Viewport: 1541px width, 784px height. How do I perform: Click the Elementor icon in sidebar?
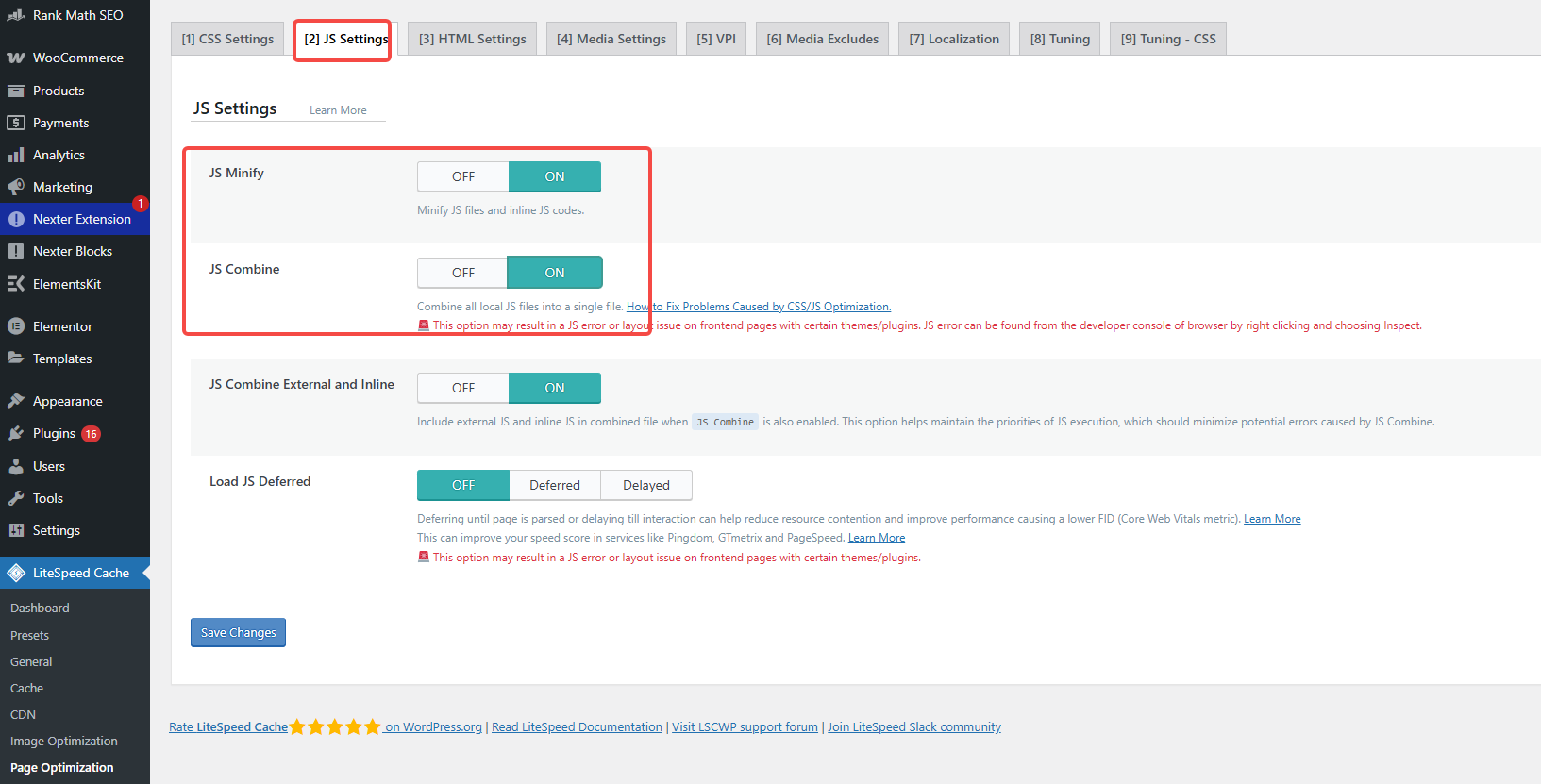pyautogui.click(x=16, y=326)
